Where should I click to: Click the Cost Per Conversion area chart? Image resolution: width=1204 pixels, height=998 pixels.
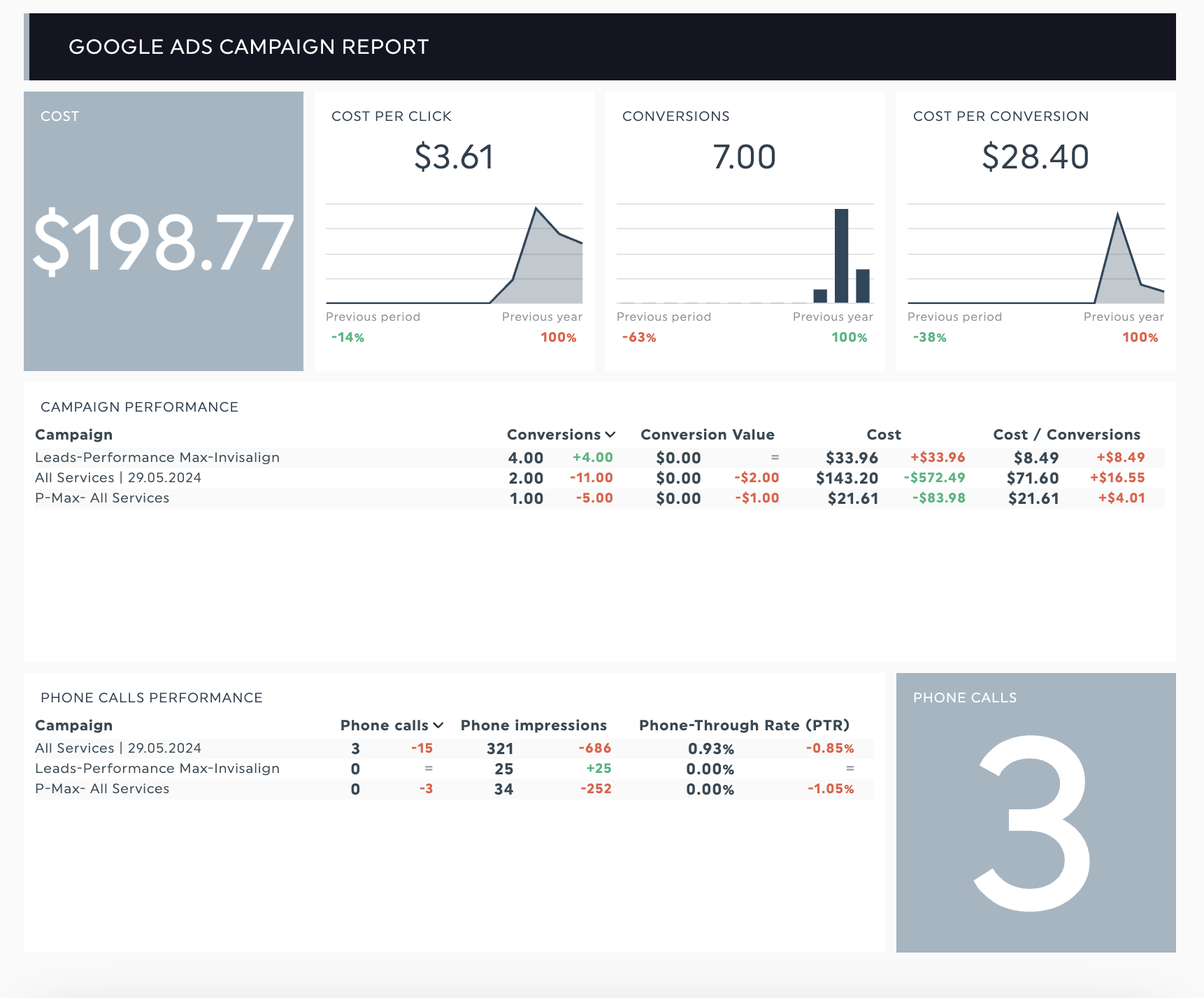coord(1036,254)
